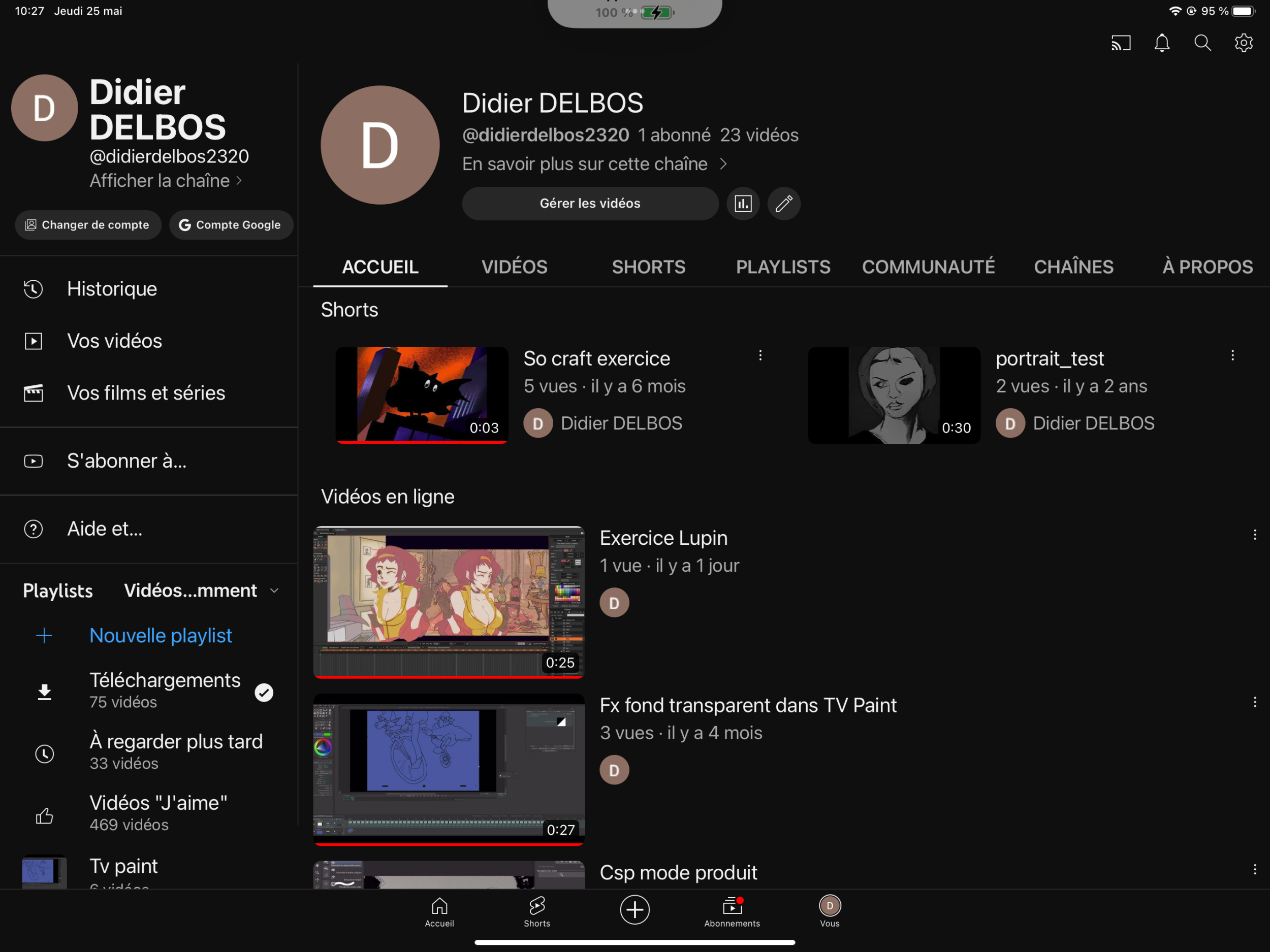
Task: Switch to the PLAYLISTS tab
Action: 782,267
